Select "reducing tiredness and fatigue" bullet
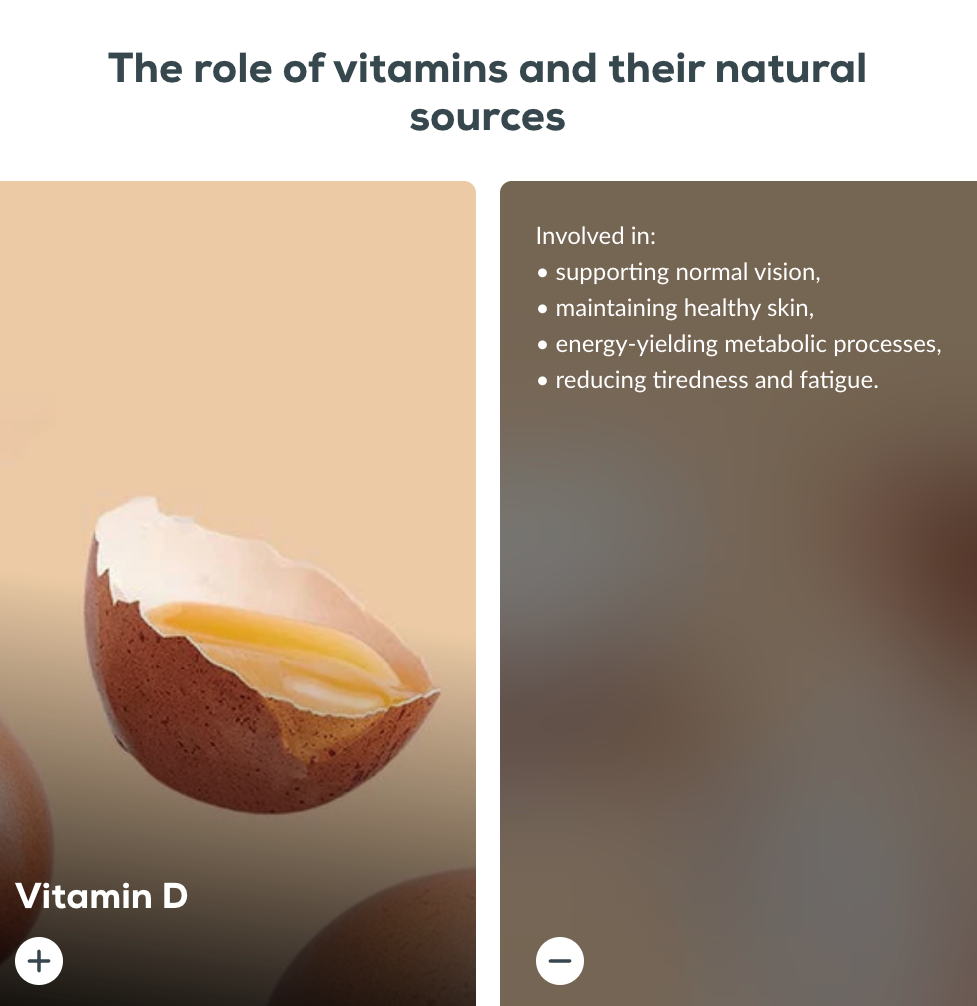This screenshot has width=977, height=1006. pos(708,380)
